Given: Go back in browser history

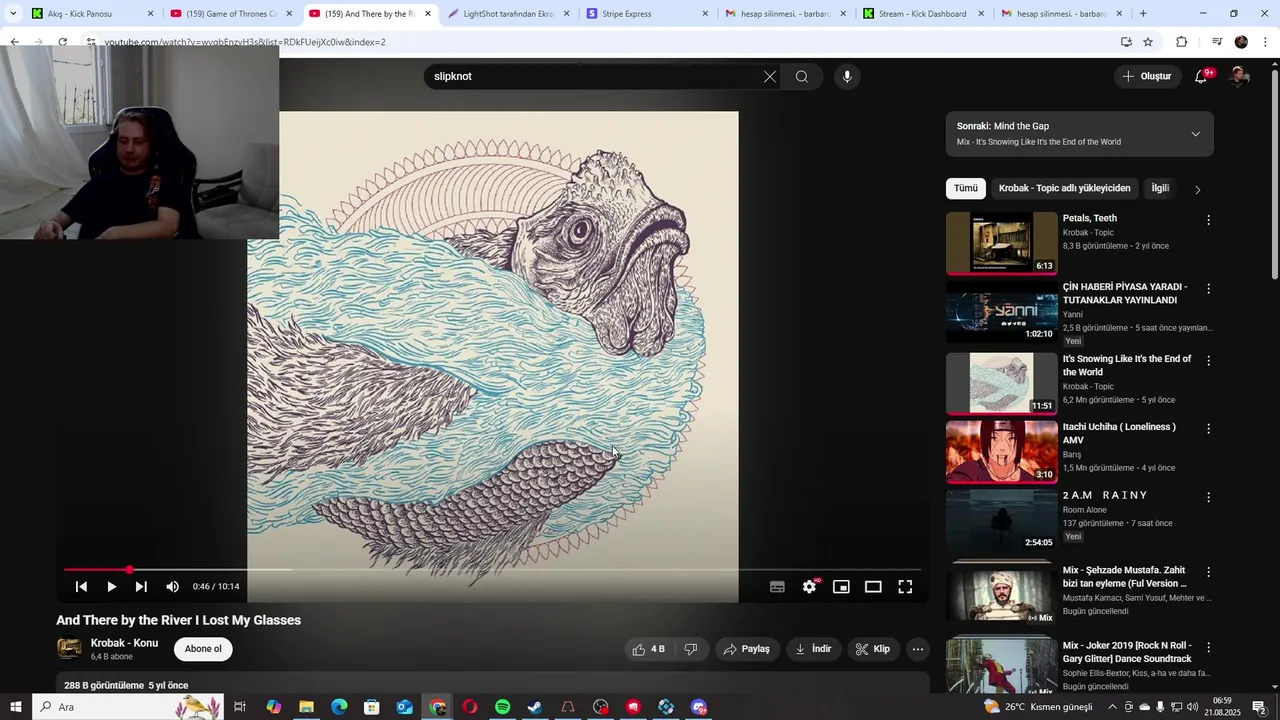Looking at the screenshot, I should click(14, 42).
